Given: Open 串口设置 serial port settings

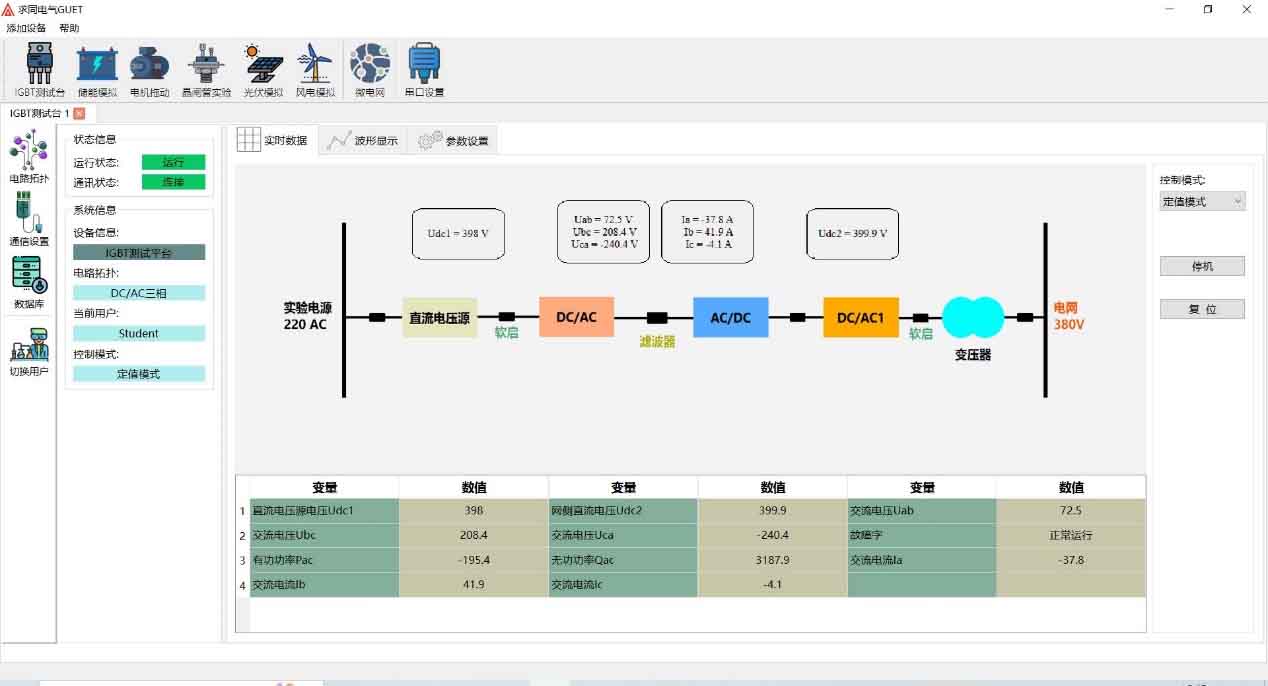Looking at the screenshot, I should point(424,70).
